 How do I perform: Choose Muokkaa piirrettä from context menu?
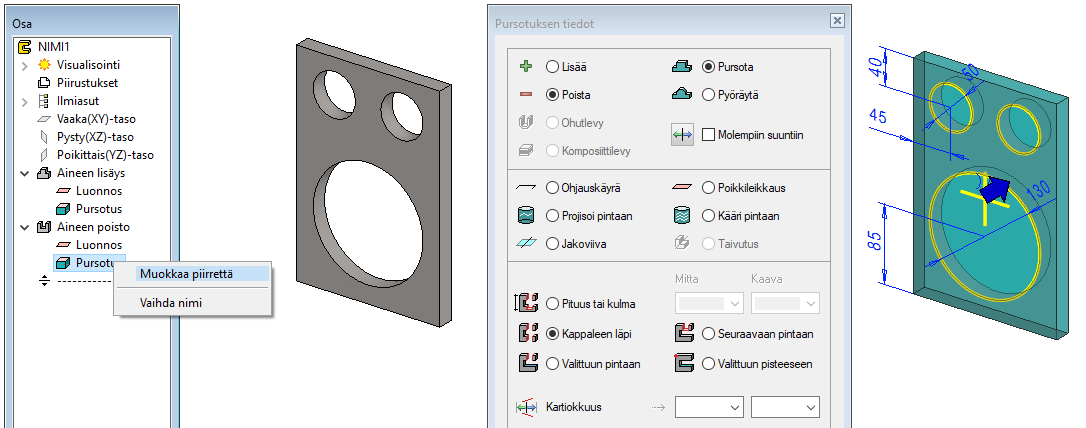pos(186,273)
